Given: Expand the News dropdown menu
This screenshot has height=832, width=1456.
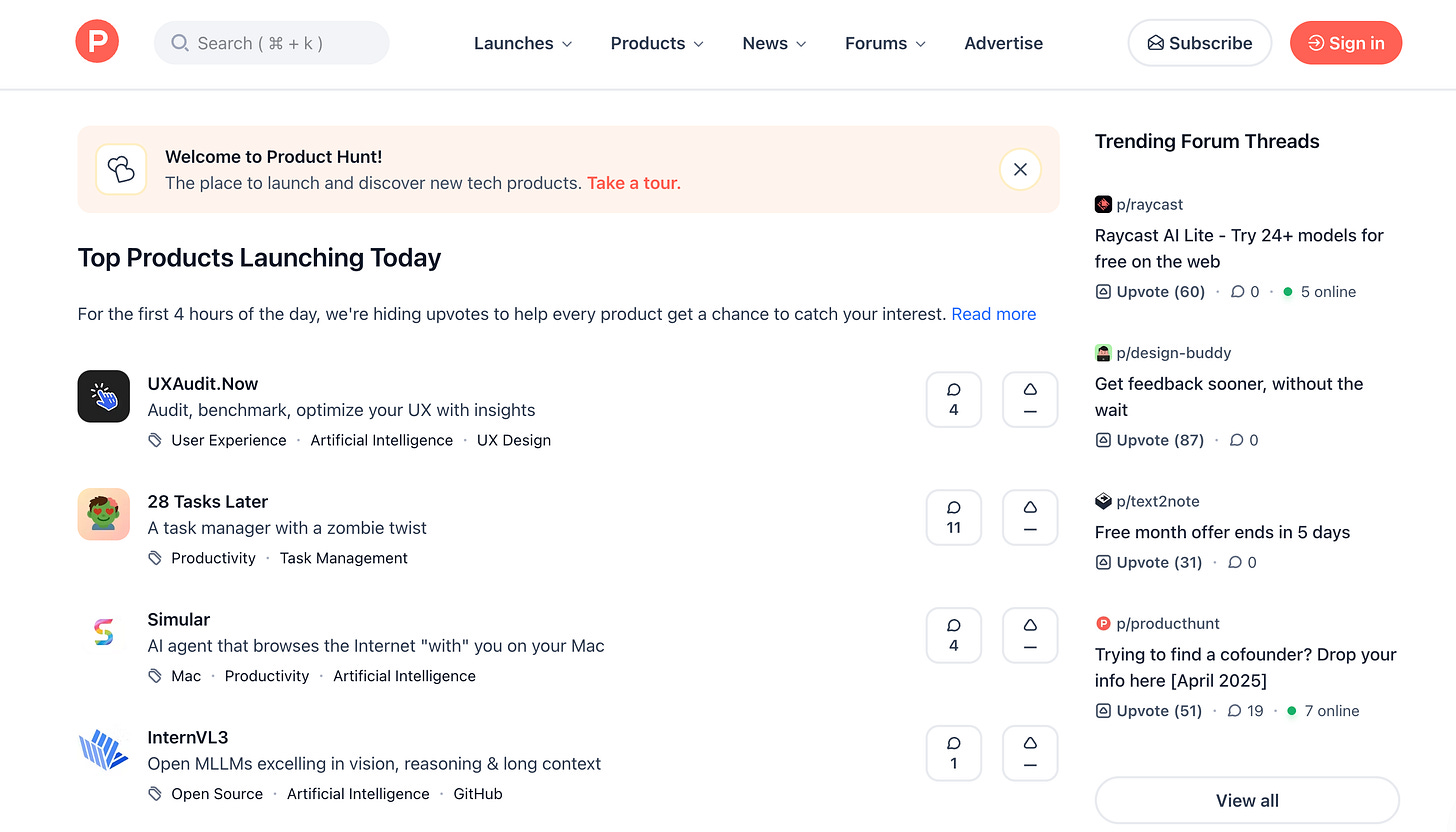Looking at the screenshot, I should (774, 43).
